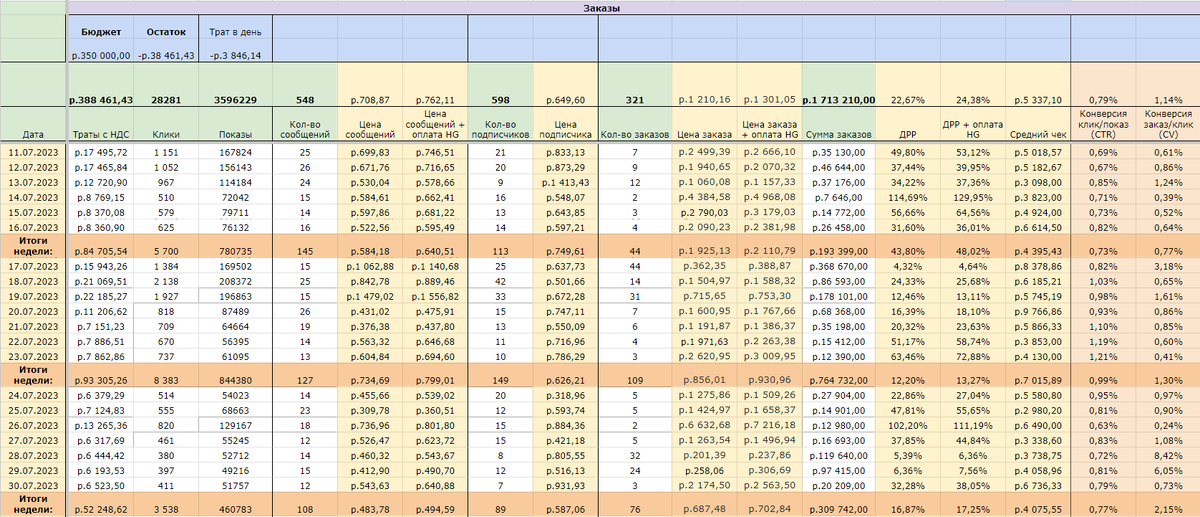Click date cell 16.07.2023
Viewport: 1200px width, 517px height.
click(33, 228)
